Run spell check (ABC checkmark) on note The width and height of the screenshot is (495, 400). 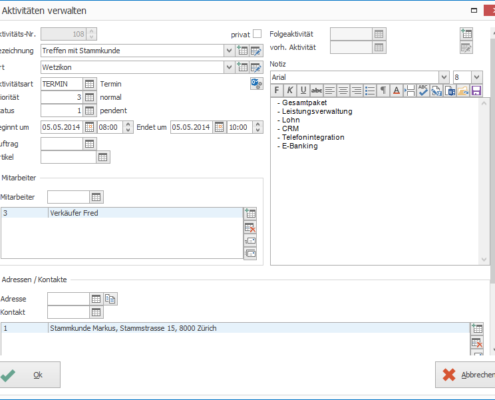[423, 90]
